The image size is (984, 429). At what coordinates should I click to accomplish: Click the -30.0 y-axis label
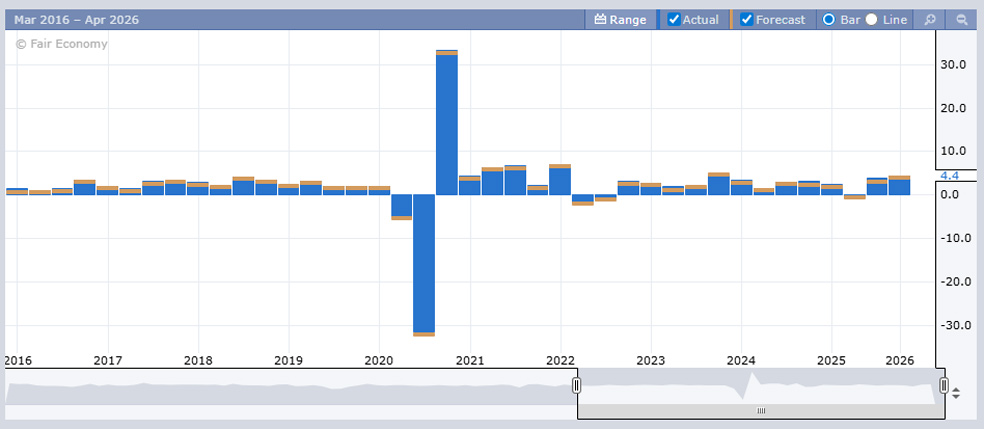click(957, 325)
